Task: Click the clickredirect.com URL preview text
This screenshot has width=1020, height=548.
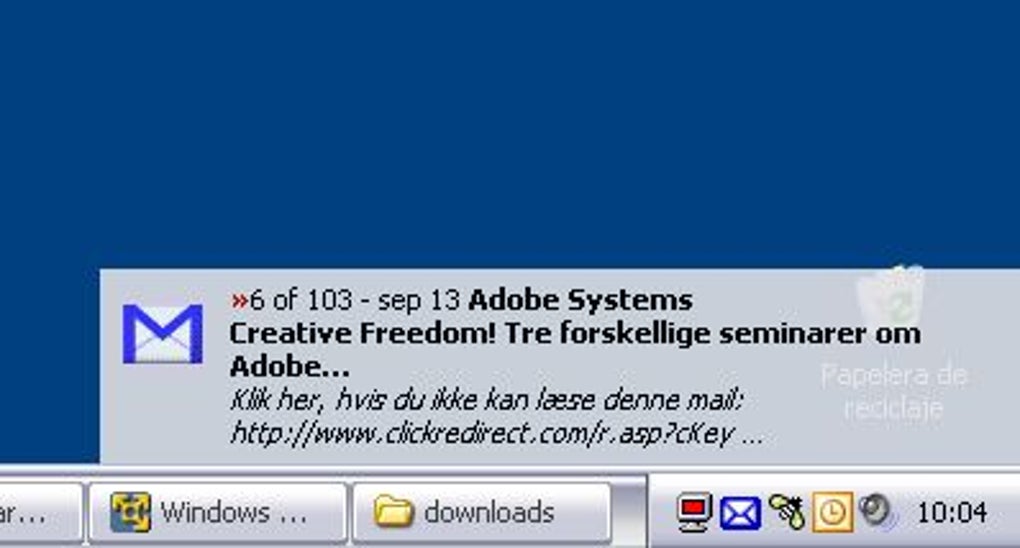Action: point(497,433)
